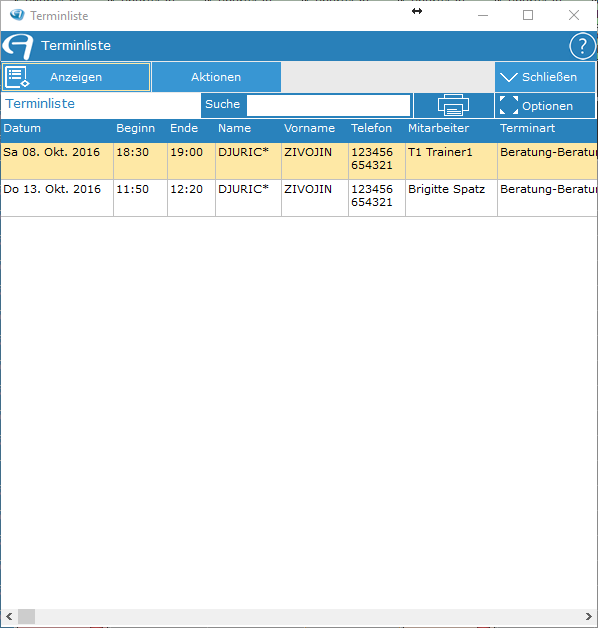Image resolution: width=598 pixels, height=628 pixels.
Task: Select the Brigitte Spatz appointment row
Action: tap(299, 198)
